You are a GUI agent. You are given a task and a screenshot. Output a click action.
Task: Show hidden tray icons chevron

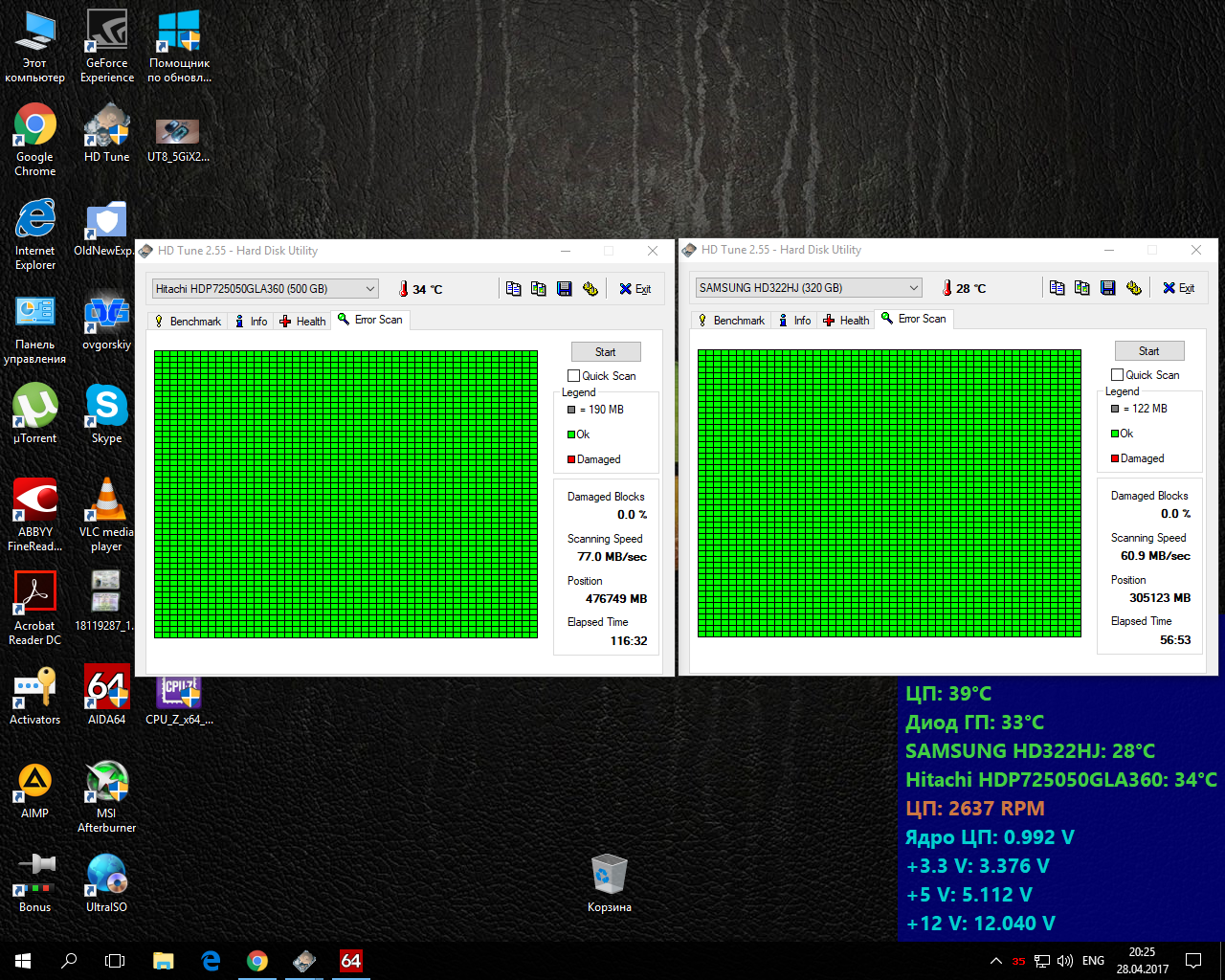[996, 961]
